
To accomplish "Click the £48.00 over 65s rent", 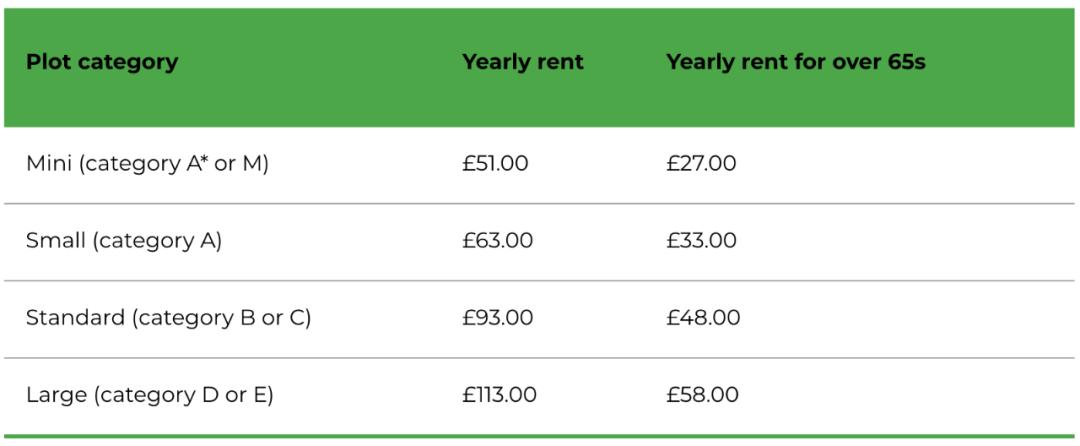I will (703, 318).
